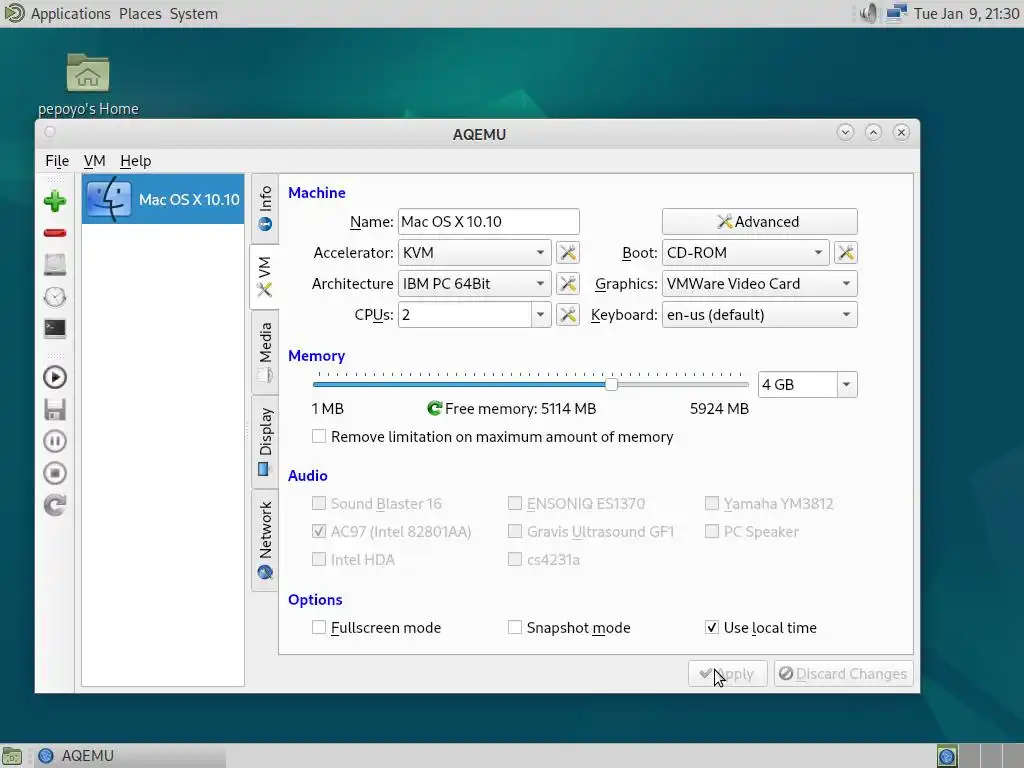1024x768 pixels.
Task: Switch to the VM tab
Action: point(264,277)
